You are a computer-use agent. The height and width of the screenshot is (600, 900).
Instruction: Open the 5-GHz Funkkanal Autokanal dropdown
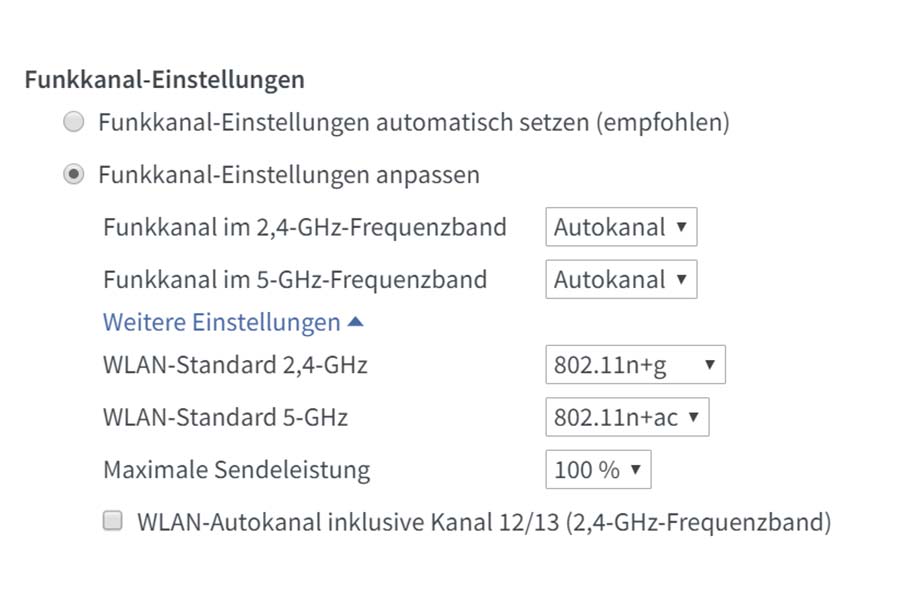tap(620, 280)
